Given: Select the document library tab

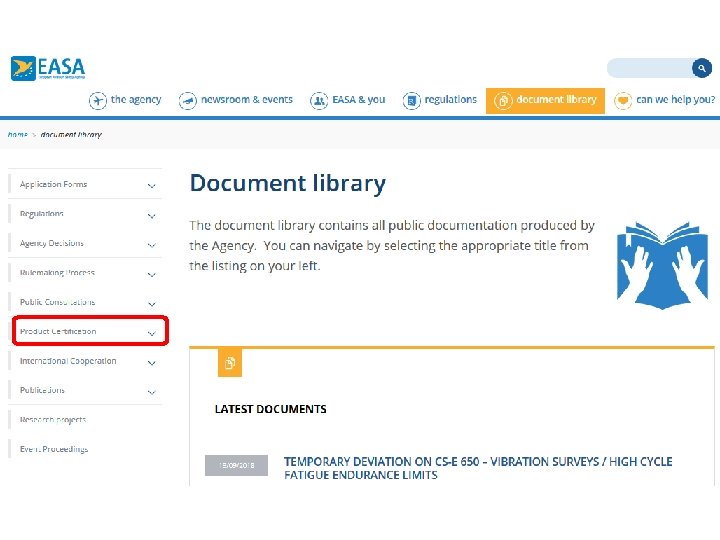Looking at the screenshot, I should pyautogui.click(x=545, y=100).
